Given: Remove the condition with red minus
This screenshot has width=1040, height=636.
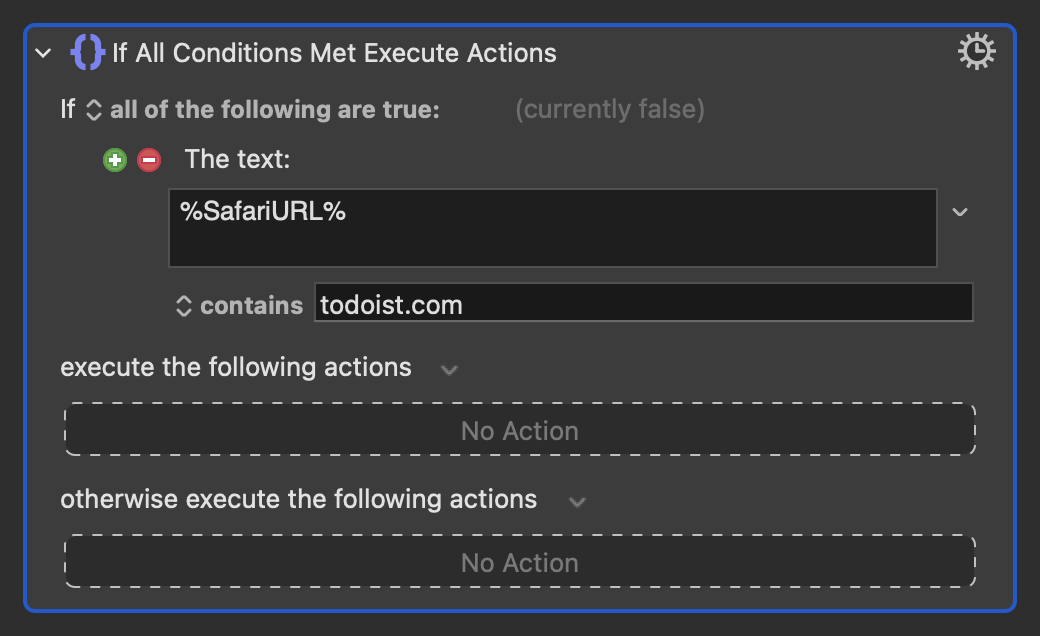Looking at the screenshot, I should tap(149, 160).
